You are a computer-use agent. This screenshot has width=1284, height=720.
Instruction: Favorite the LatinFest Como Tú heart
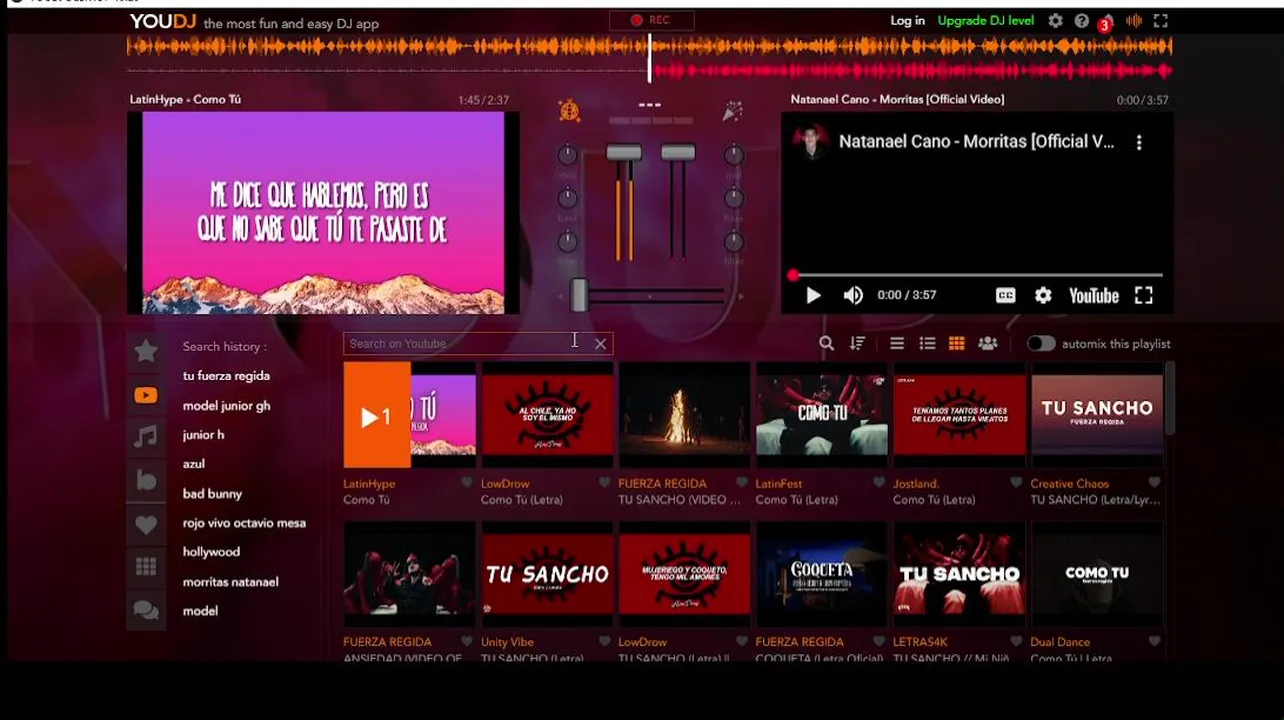coord(879,483)
